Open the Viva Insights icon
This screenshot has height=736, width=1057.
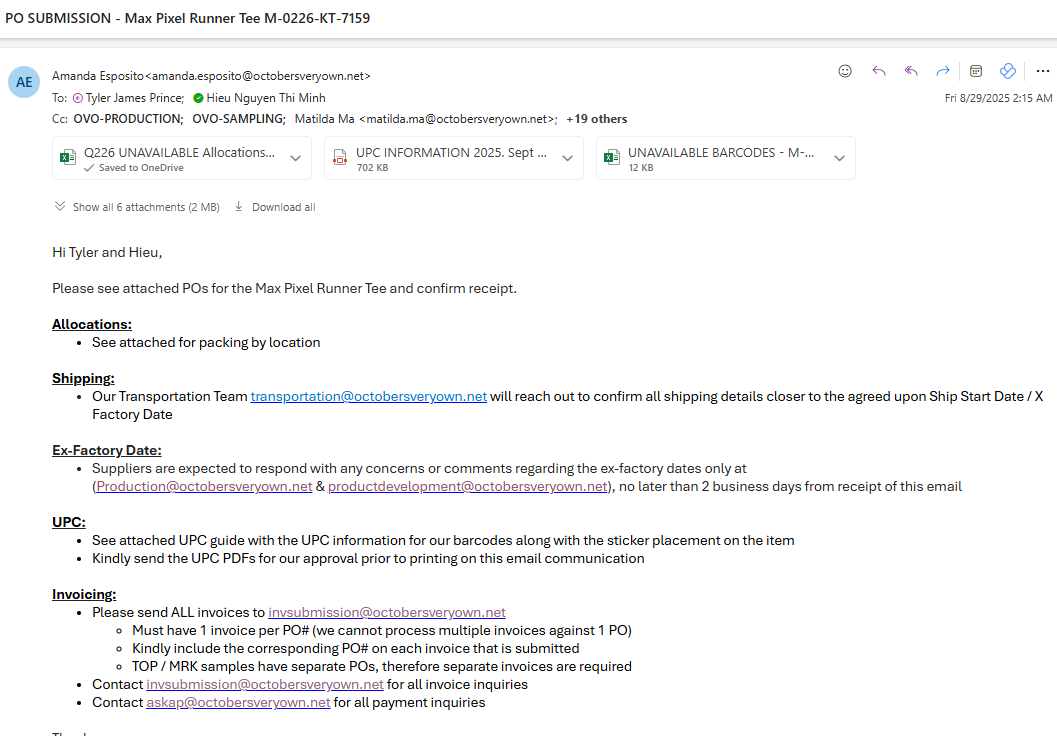coord(1008,71)
